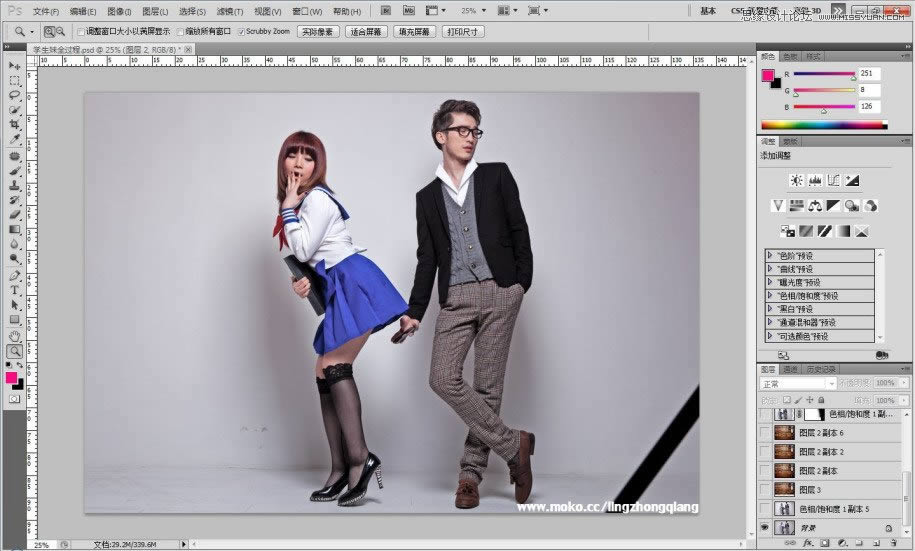Image resolution: width=915 pixels, height=551 pixels.
Task: Expand the "色阶"预设 preset list
Action: pyautogui.click(x=770, y=256)
